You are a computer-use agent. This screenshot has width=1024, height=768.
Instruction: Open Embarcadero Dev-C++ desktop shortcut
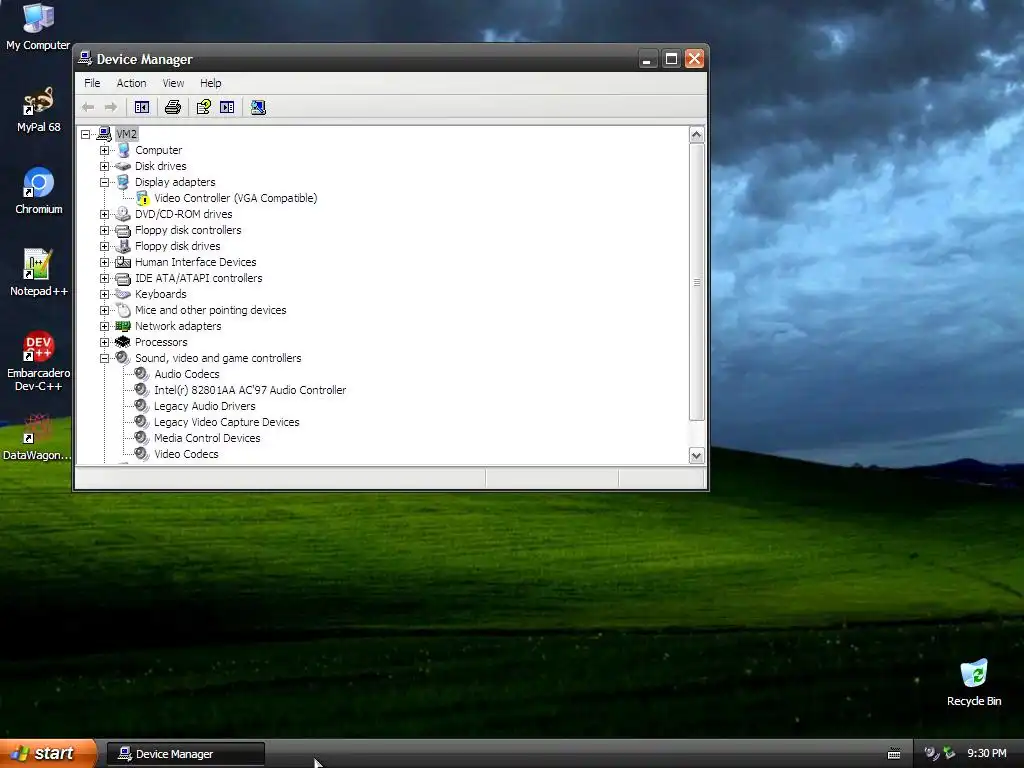click(x=39, y=361)
